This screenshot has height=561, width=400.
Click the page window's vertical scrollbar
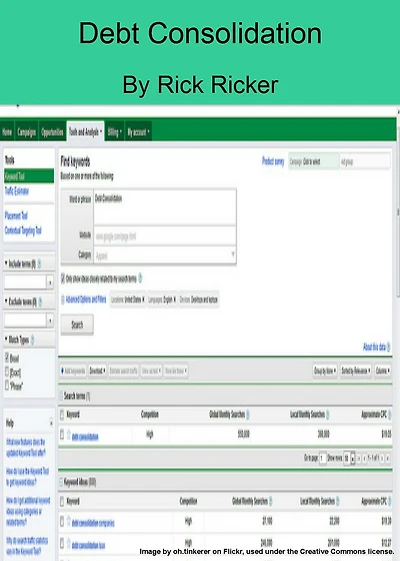(x=398, y=215)
